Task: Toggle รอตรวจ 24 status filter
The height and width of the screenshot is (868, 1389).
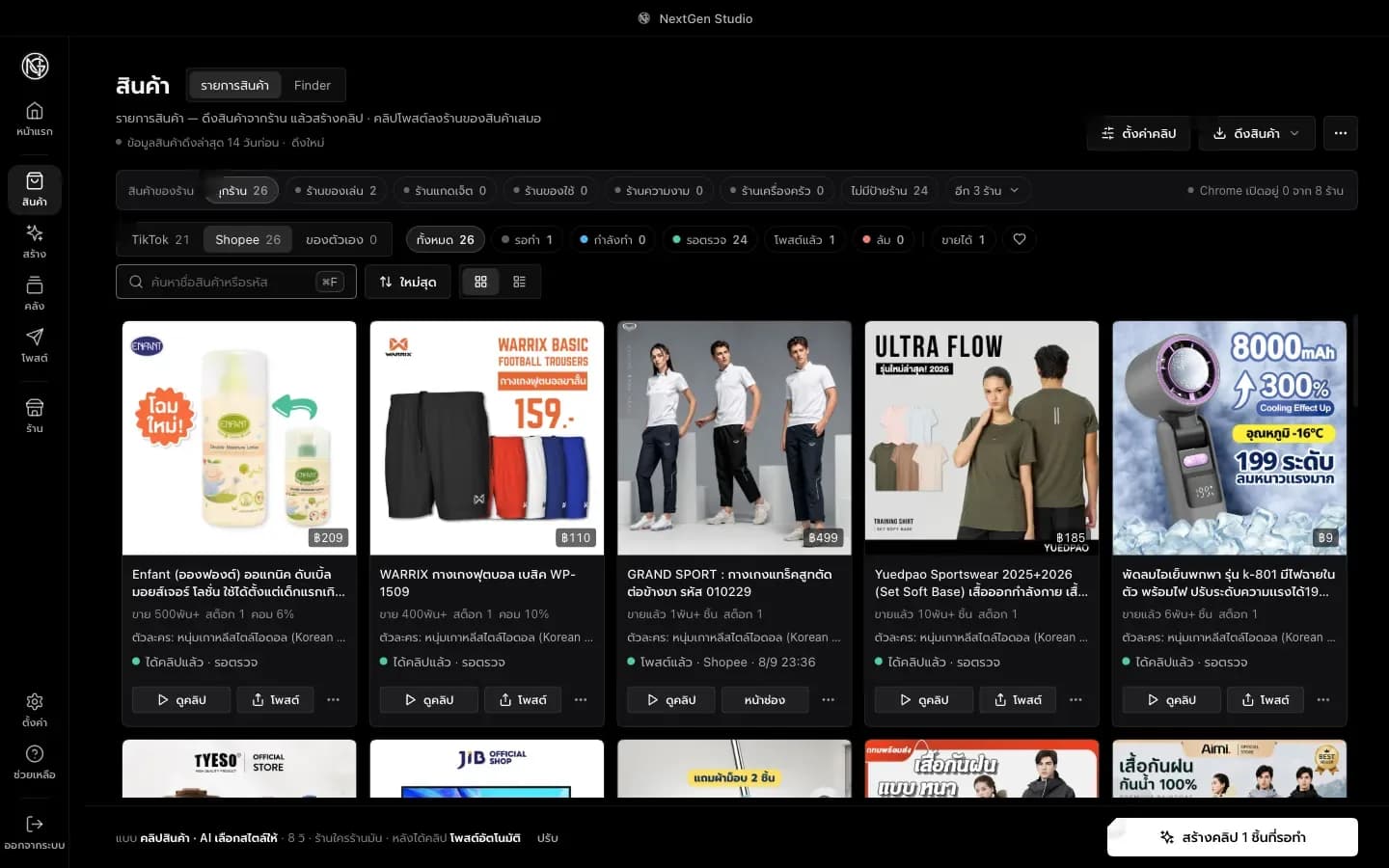Action: click(710, 239)
